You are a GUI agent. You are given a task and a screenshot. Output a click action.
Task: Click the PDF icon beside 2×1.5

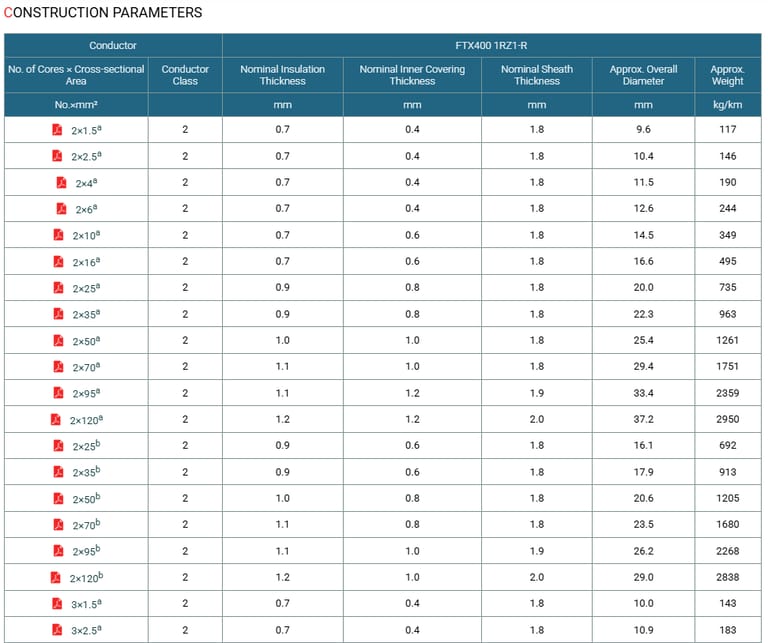[x=57, y=130]
